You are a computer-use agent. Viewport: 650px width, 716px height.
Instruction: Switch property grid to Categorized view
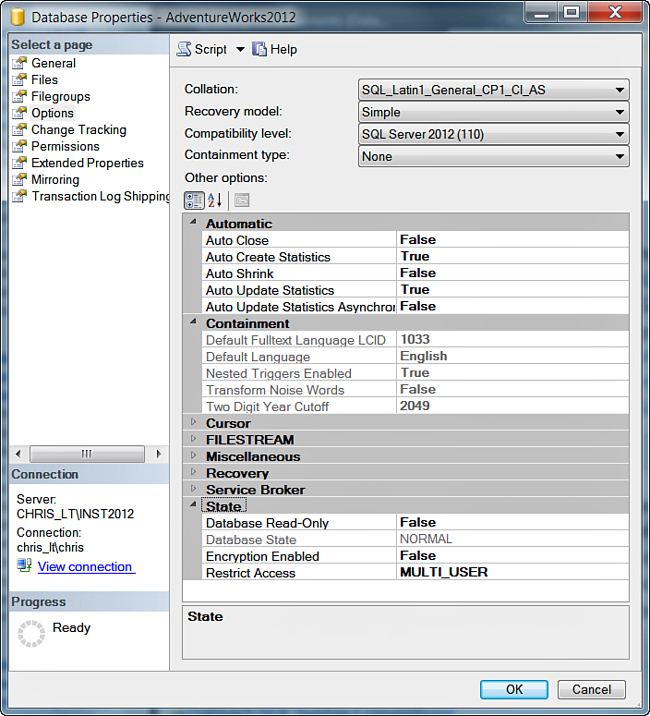pyautogui.click(x=194, y=200)
